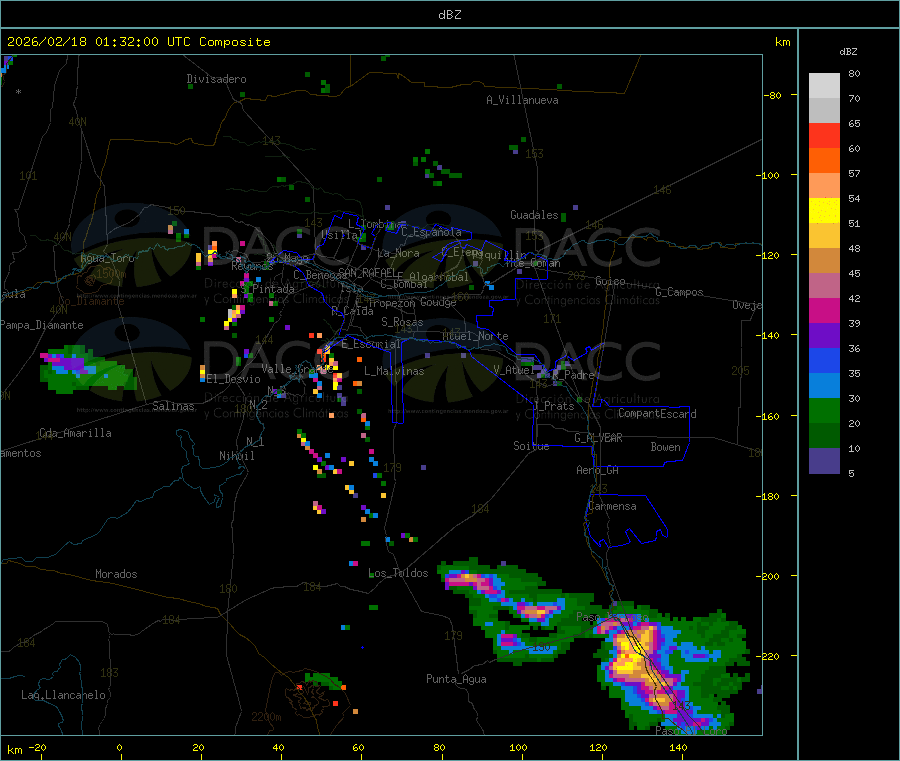Screen dimensions: 900x761
Task: Click the Salinas label
Action: tap(173, 406)
